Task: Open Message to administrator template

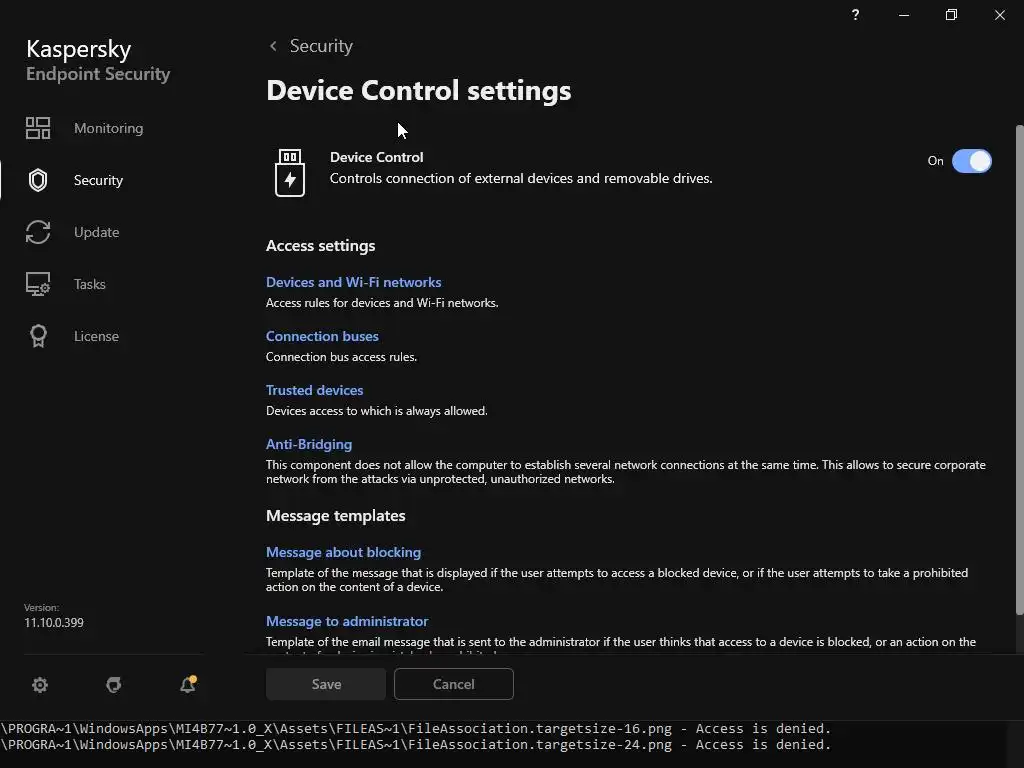Action: coord(347,621)
